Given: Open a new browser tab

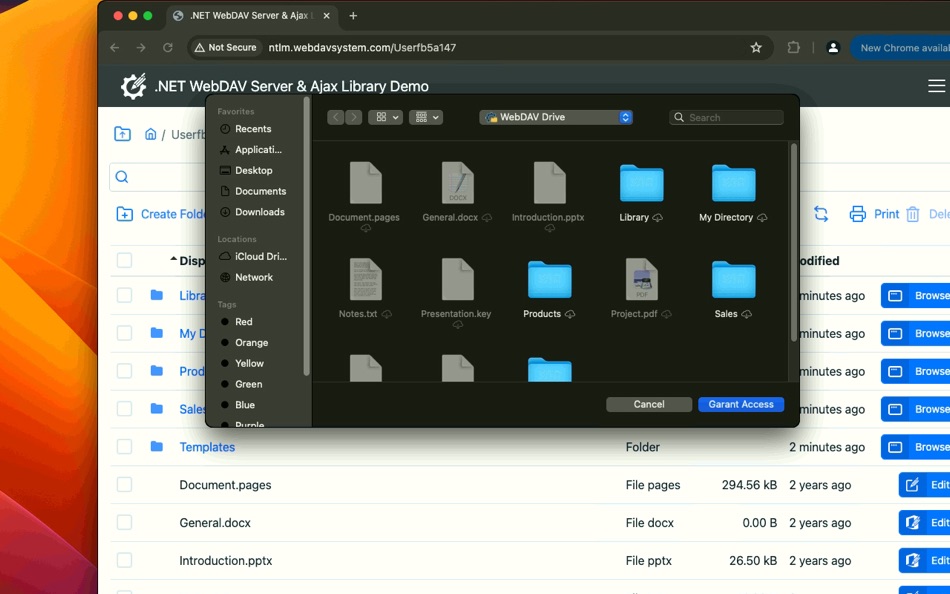Looking at the screenshot, I should (353, 16).
